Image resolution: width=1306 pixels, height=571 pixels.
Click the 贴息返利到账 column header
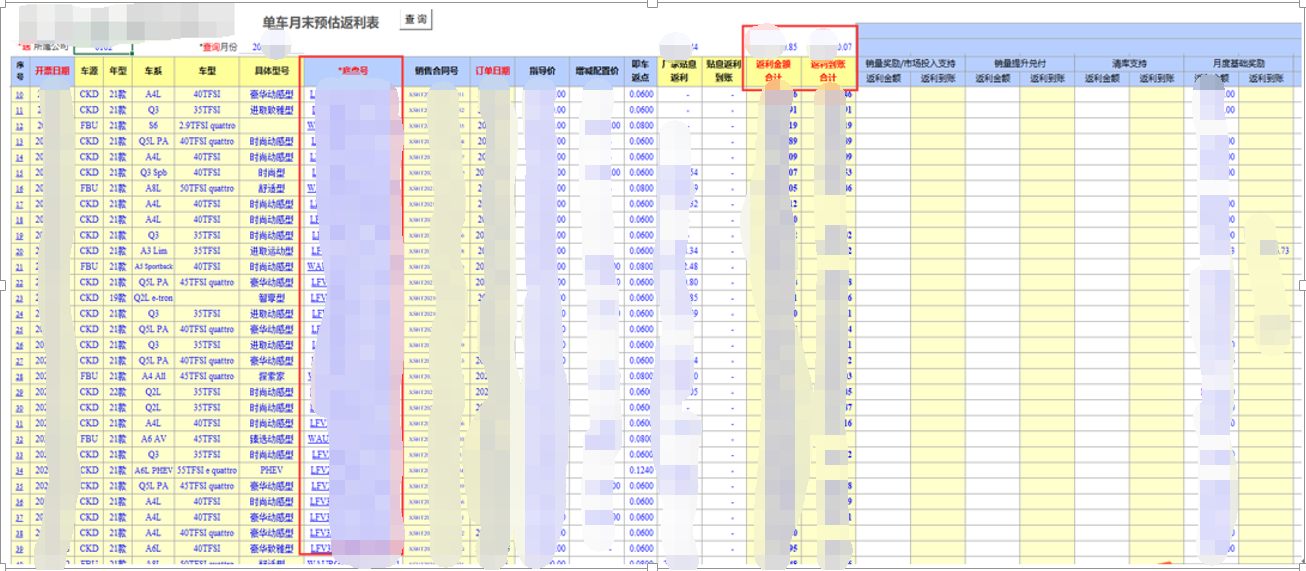coord(723,71)
